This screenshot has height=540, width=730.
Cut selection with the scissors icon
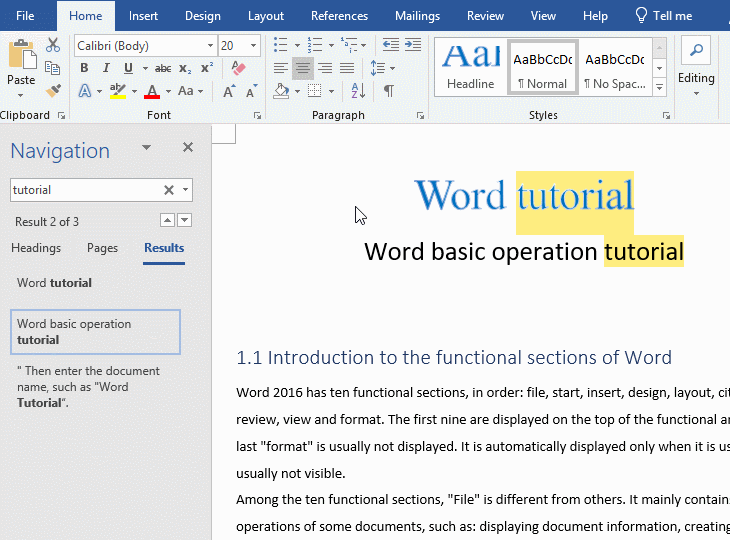pos(53,45)
